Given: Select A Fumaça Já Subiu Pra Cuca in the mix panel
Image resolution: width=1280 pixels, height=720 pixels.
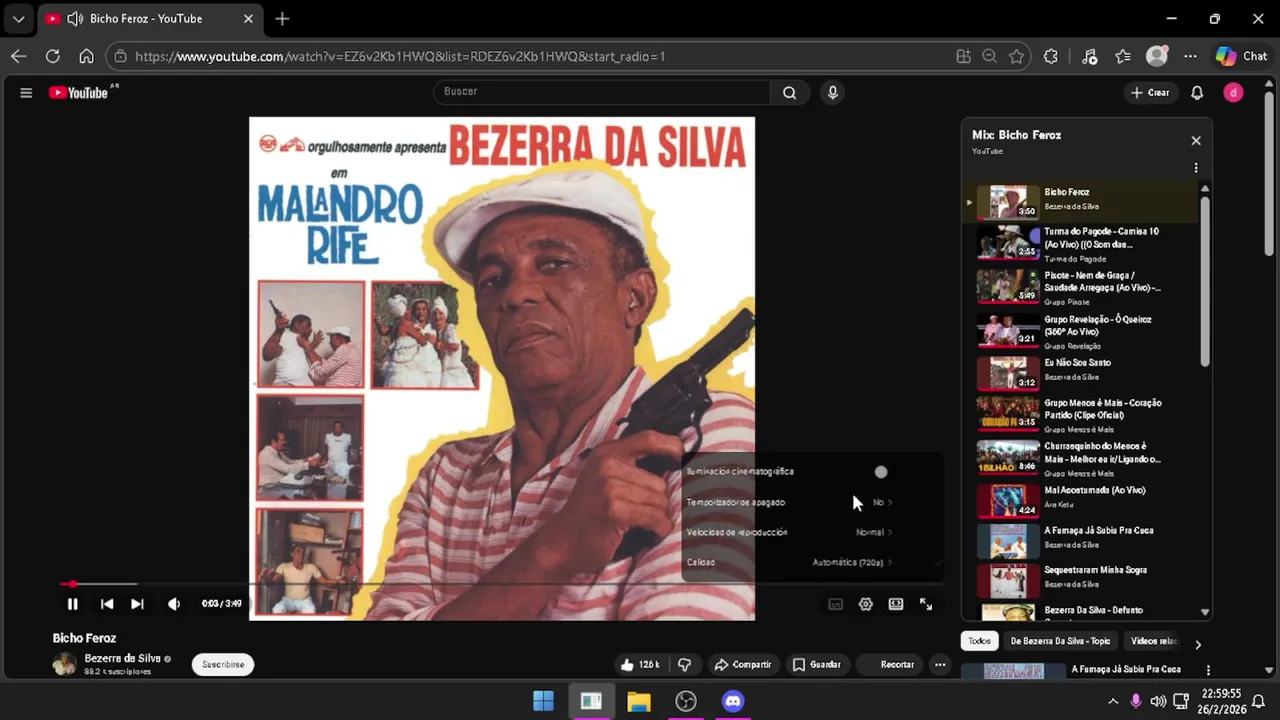Looking at the screenshot, I should (x=1080, y=541).
